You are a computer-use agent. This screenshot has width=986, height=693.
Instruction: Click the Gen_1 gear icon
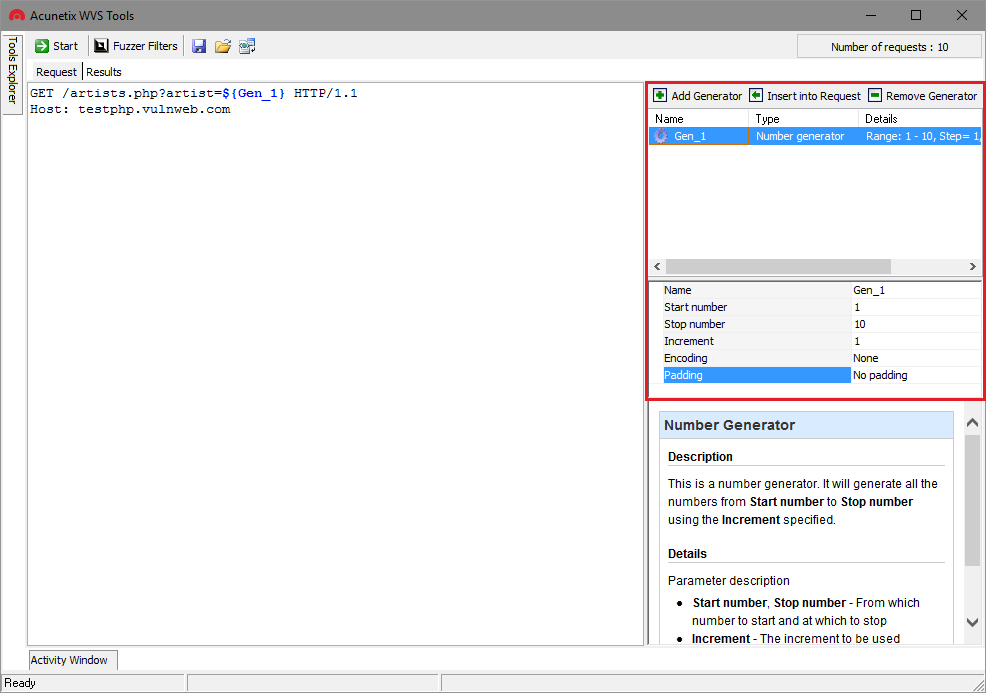coord(660,136)
